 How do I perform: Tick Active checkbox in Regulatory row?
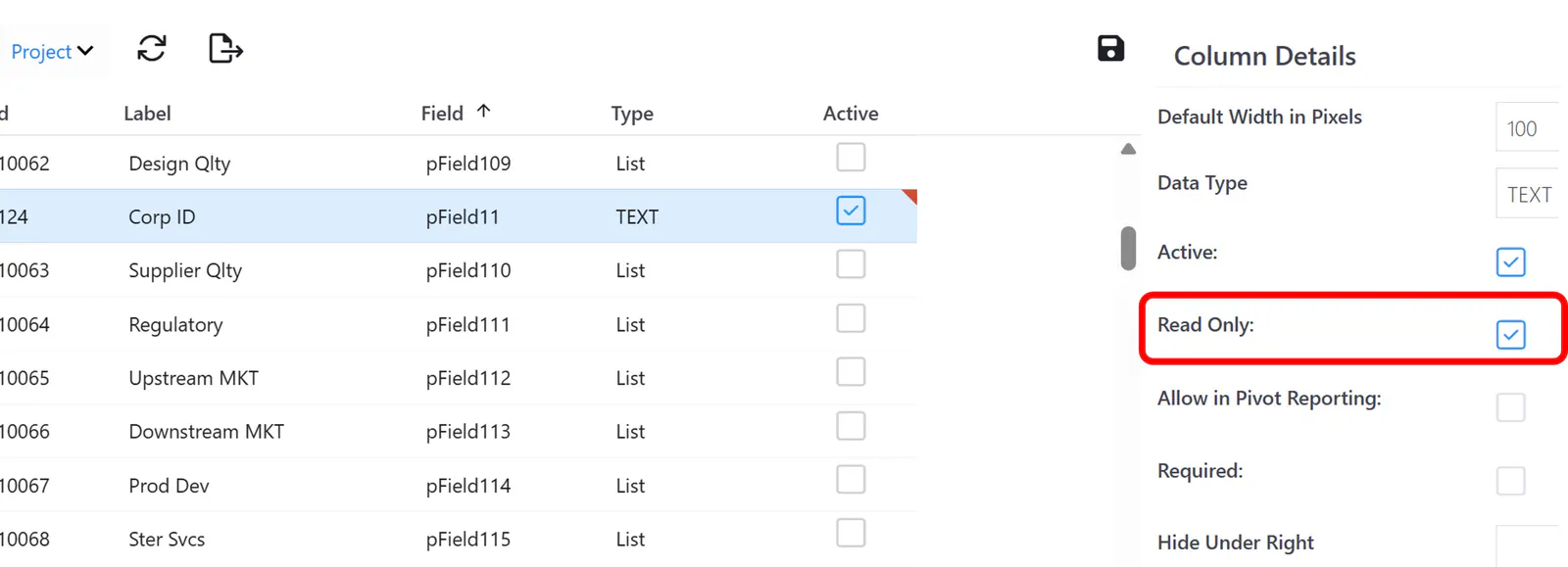click(x=851, y=318)
